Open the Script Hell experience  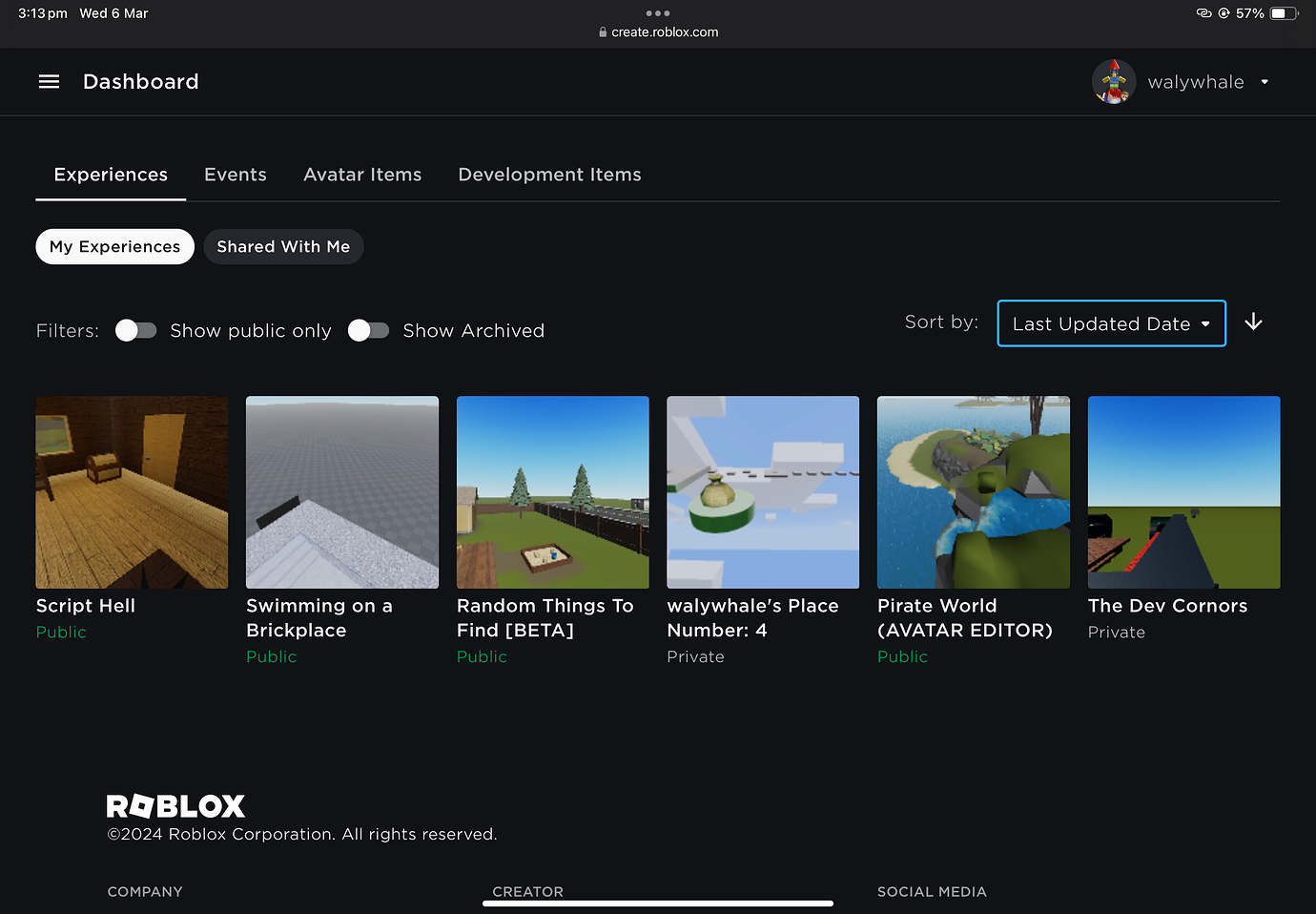[132, 492]
